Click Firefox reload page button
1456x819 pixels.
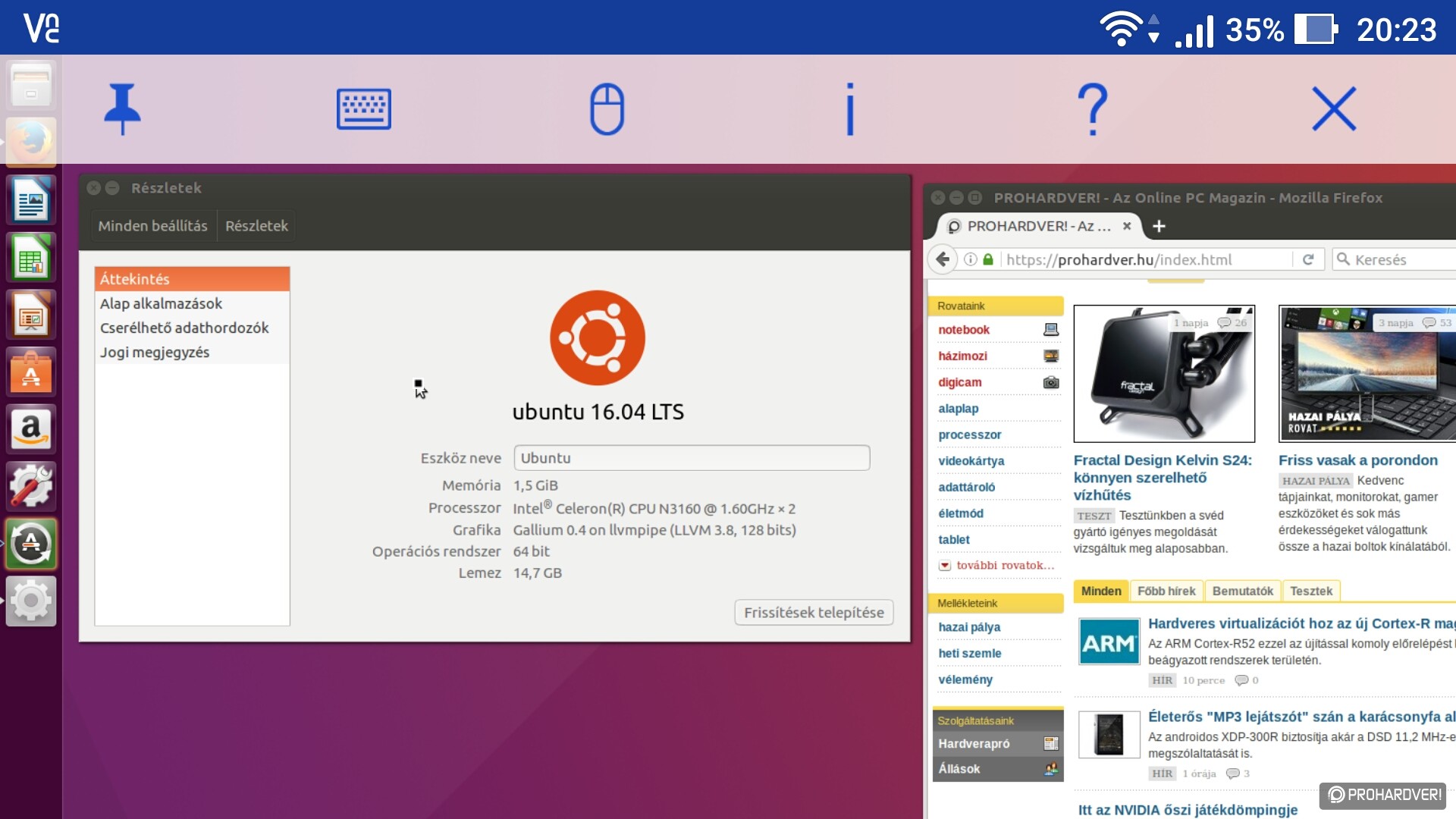click(1308, 259)
